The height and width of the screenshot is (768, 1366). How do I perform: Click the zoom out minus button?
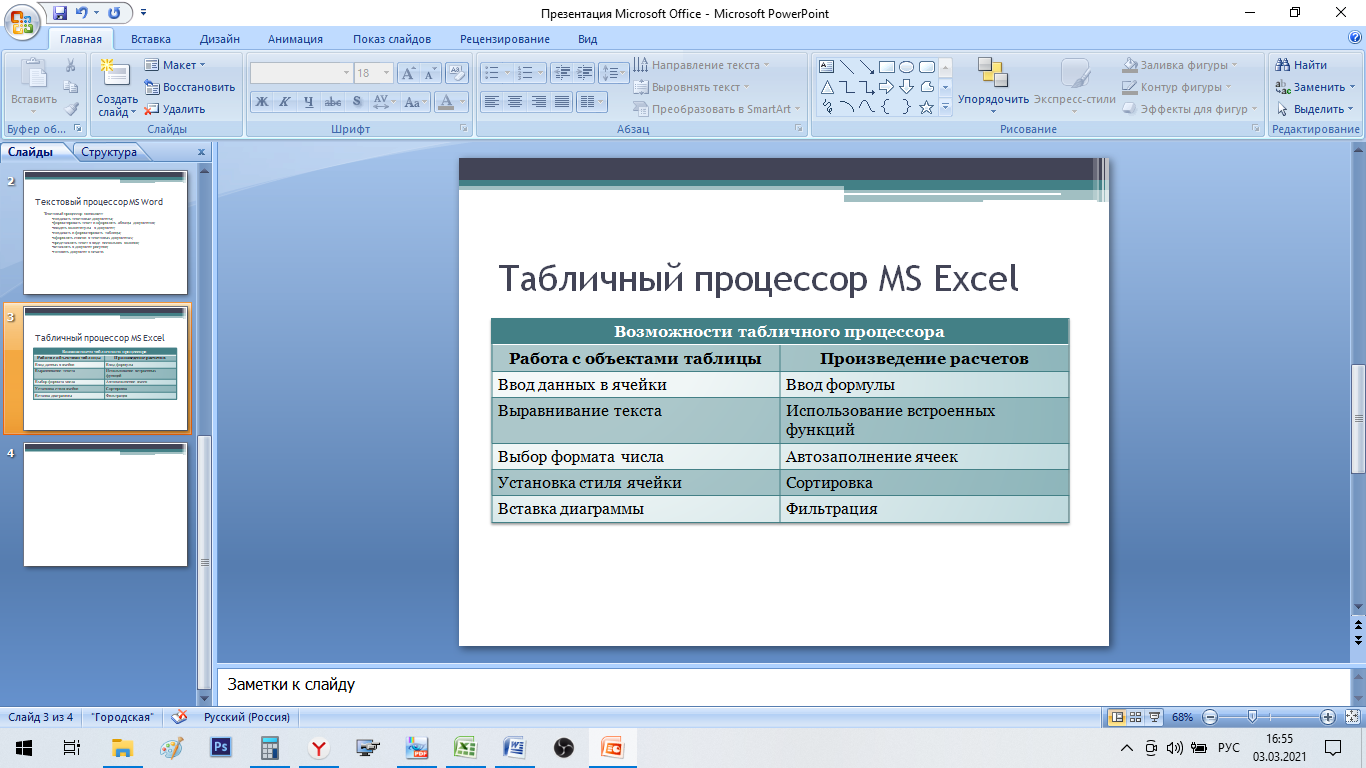tap(1210, 717)
